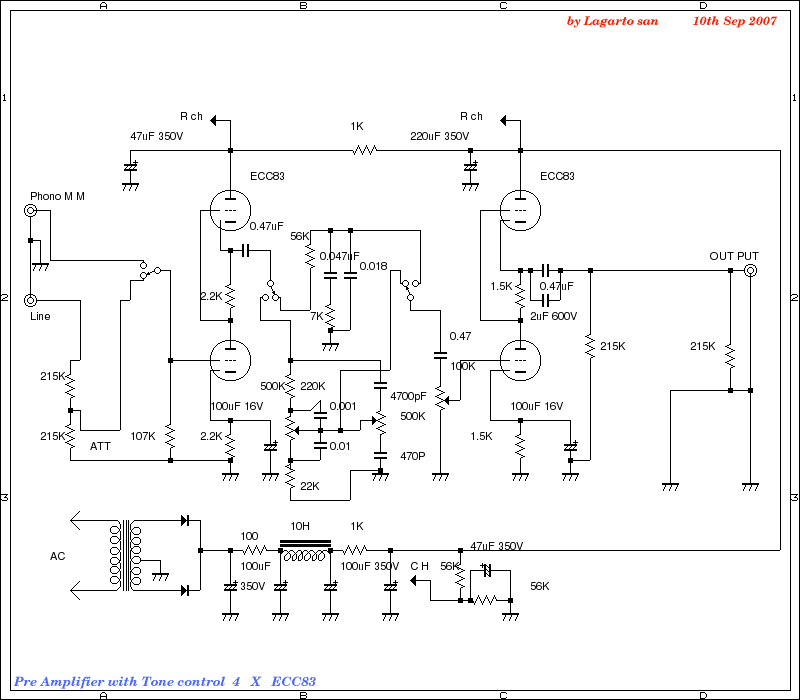This screenshot has width=800, height=700.
Task: Click the Line input jack symbol
Action: pos(31,300)
